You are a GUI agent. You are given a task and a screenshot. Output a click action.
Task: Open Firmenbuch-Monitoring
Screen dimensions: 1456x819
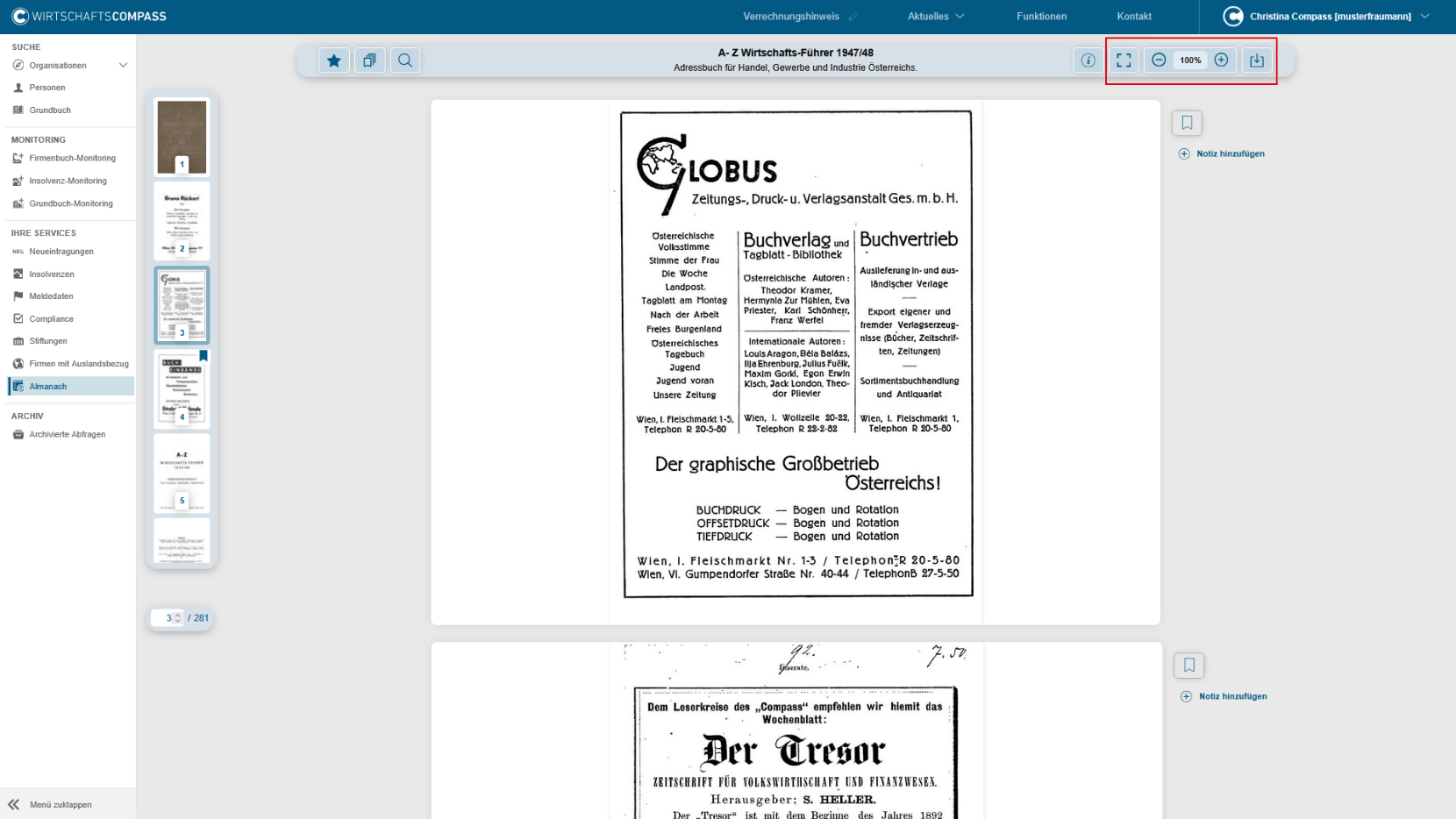coord(72,159)
